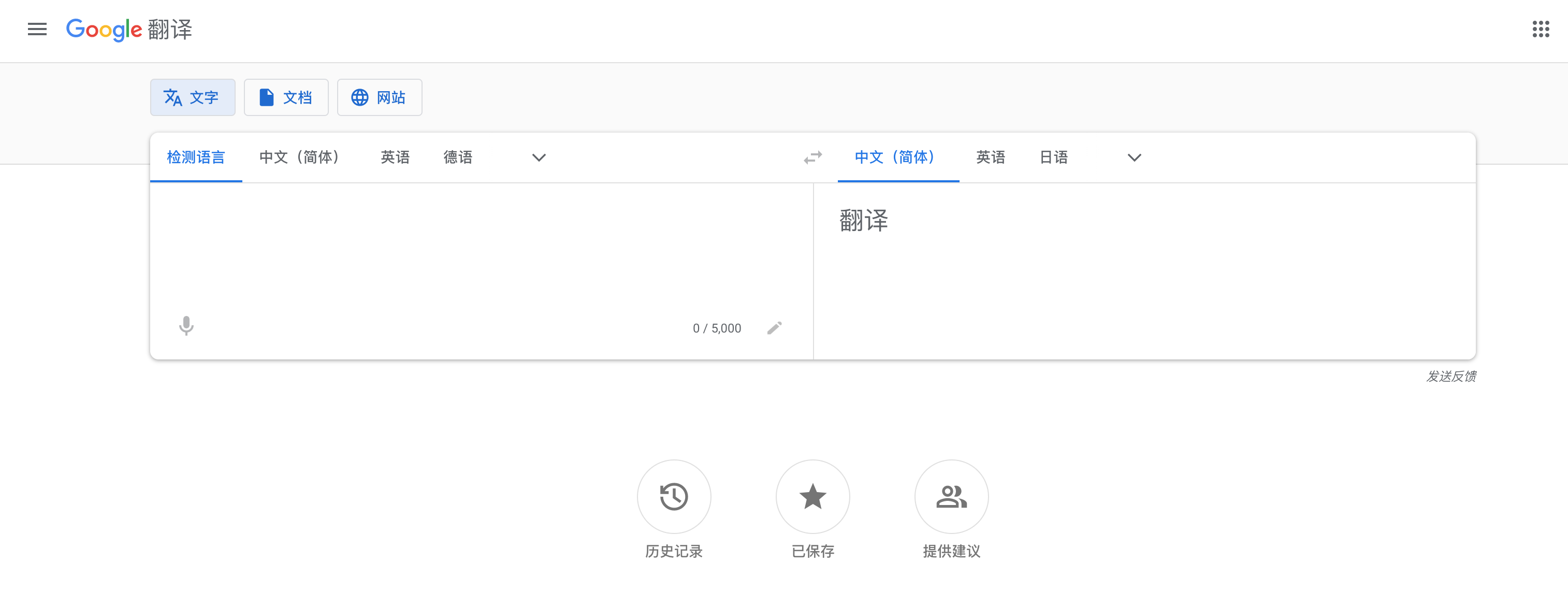The width and height of the screenshot is (1568, 606).
Task: Switch to the 网站 website translation tab
Action: tap(379, 97)
